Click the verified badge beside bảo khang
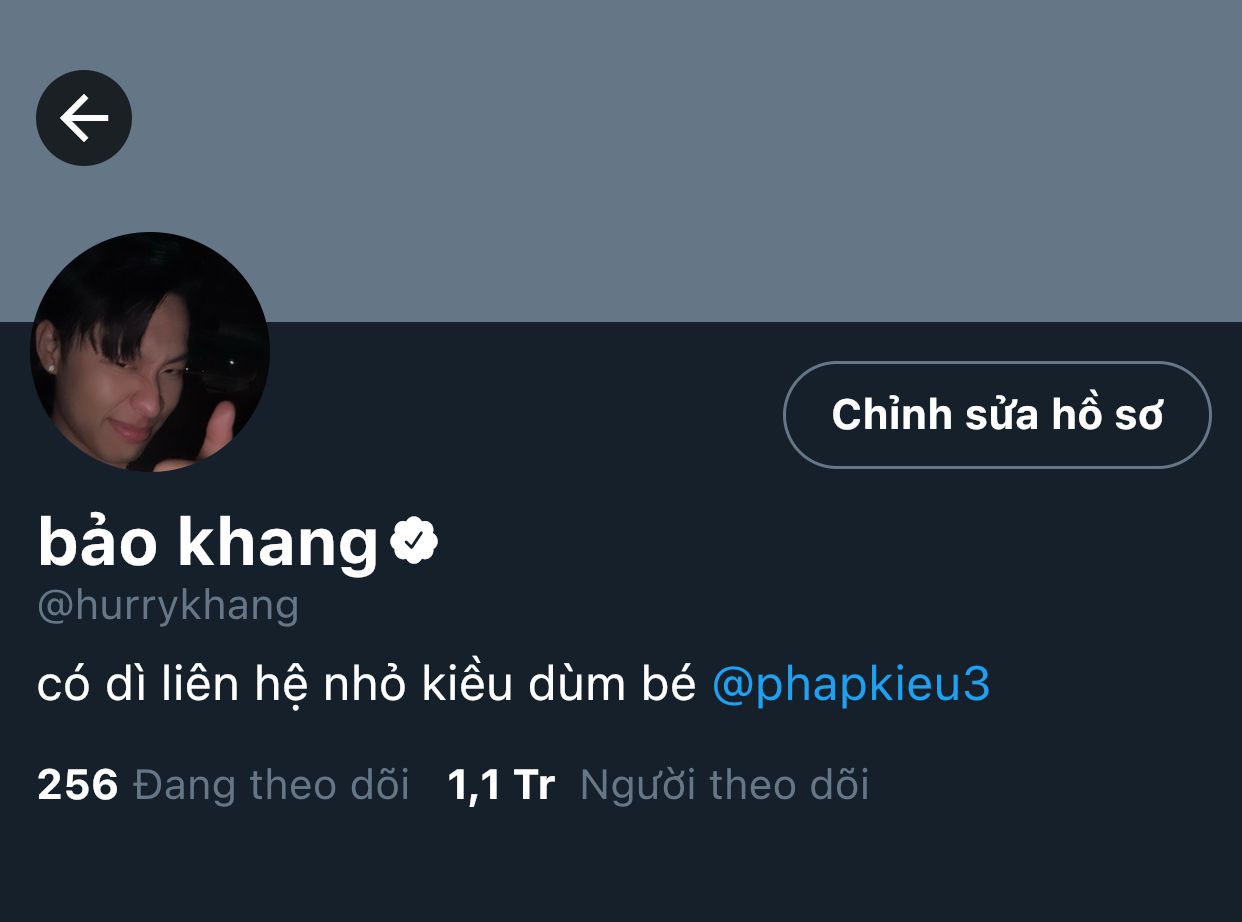Screen dimensions: 1242x922 pos(414,540)
